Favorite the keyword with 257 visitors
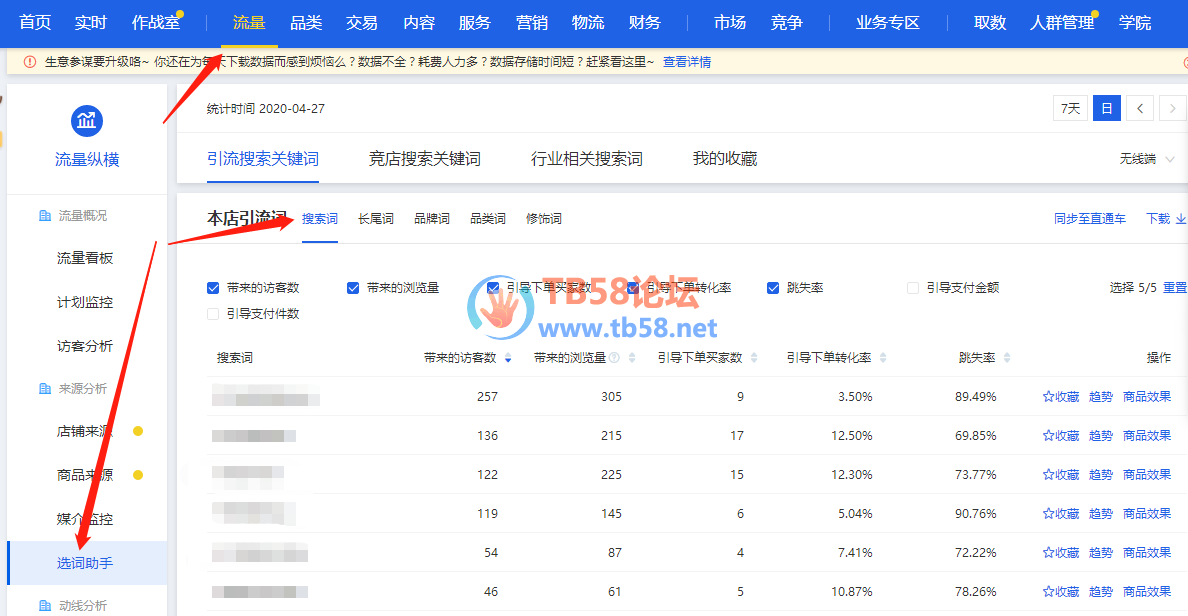The width and height of the screenshot is (1188, 616). [1061, 396]
